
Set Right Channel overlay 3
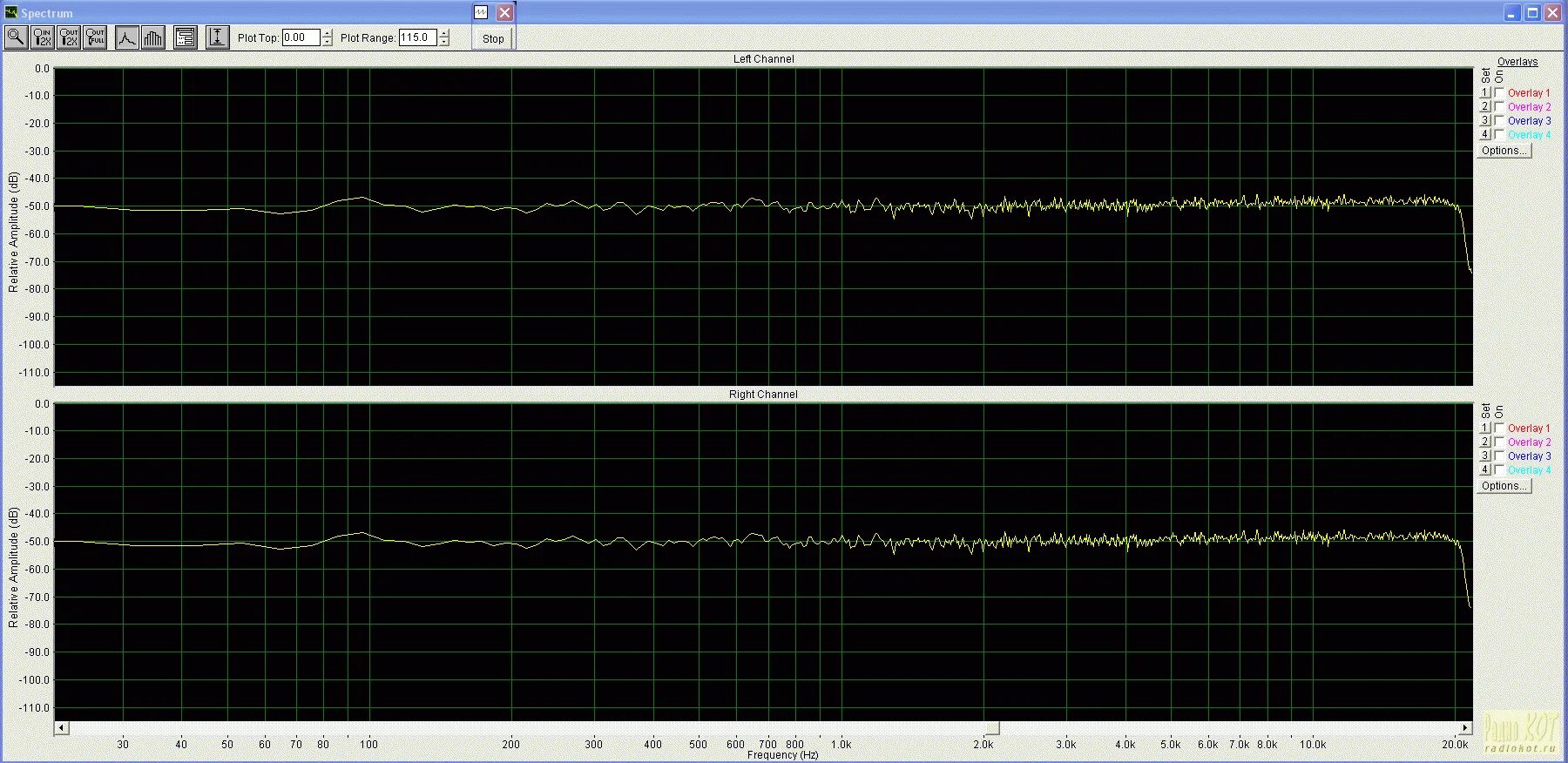[1485, 456]
